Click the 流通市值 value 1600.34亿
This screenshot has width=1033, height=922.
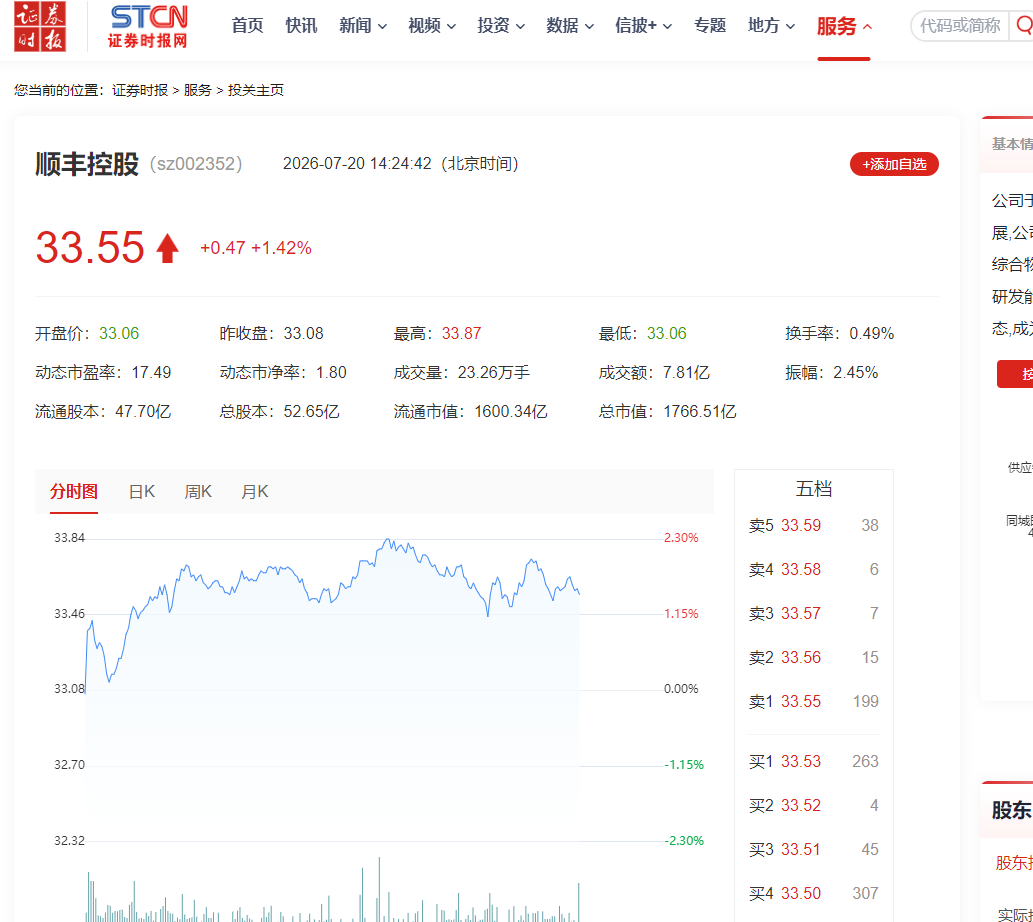pyautogui.click(x=511, y=412)
